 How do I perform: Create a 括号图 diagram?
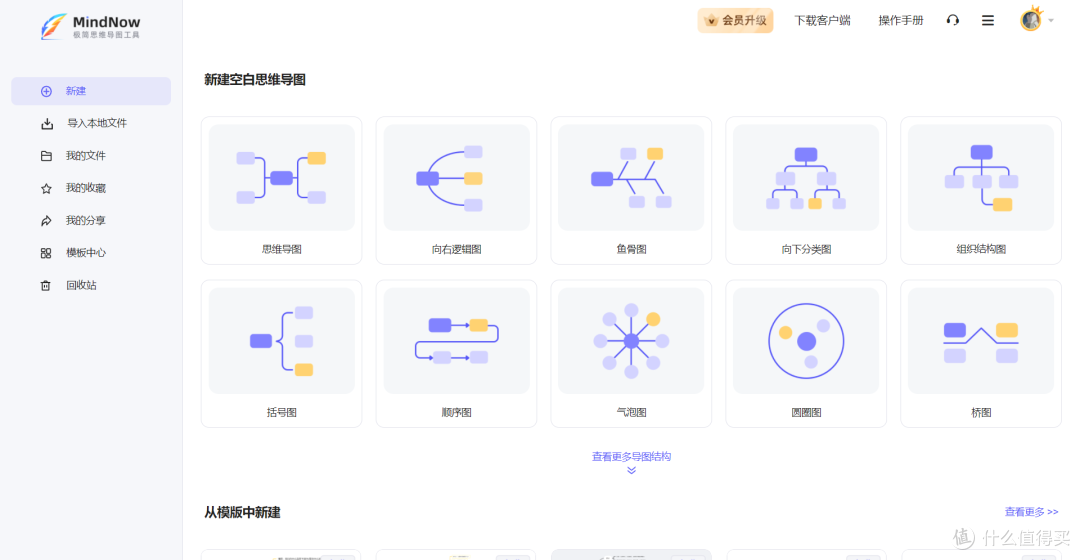[281, 353]
